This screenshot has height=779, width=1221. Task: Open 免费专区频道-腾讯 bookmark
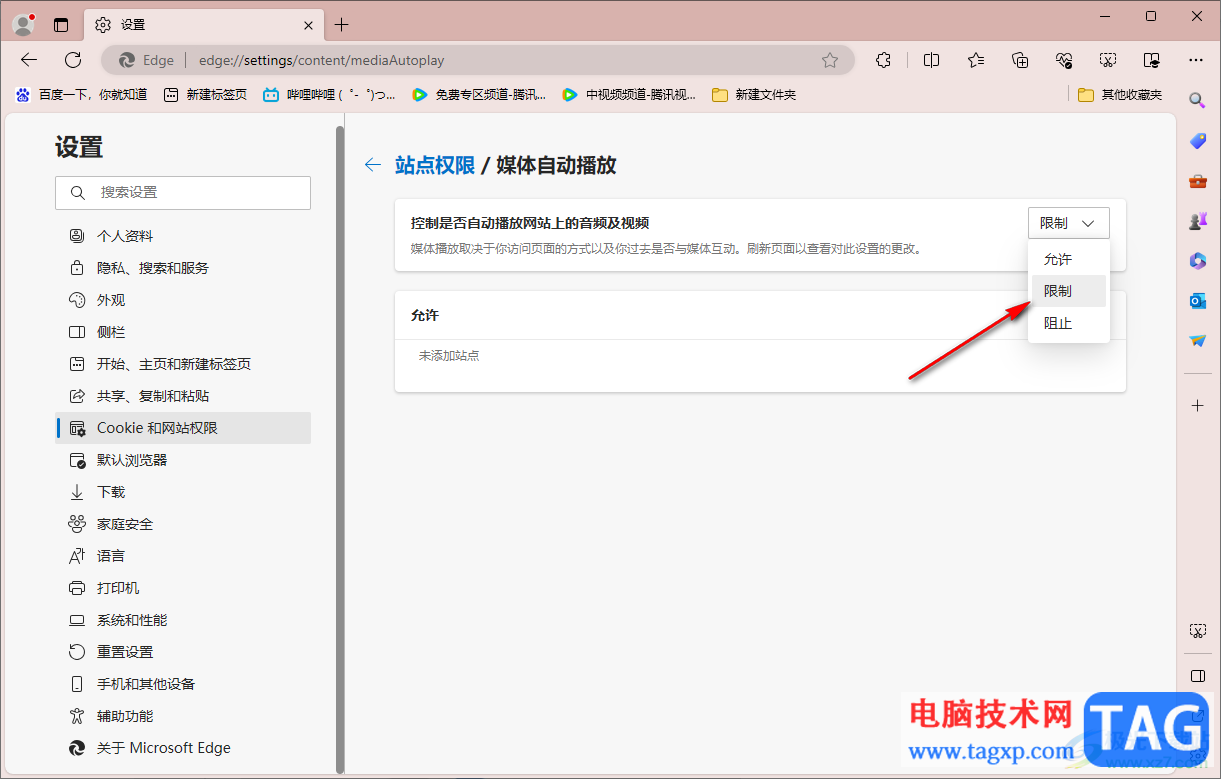tap(479, 95)
